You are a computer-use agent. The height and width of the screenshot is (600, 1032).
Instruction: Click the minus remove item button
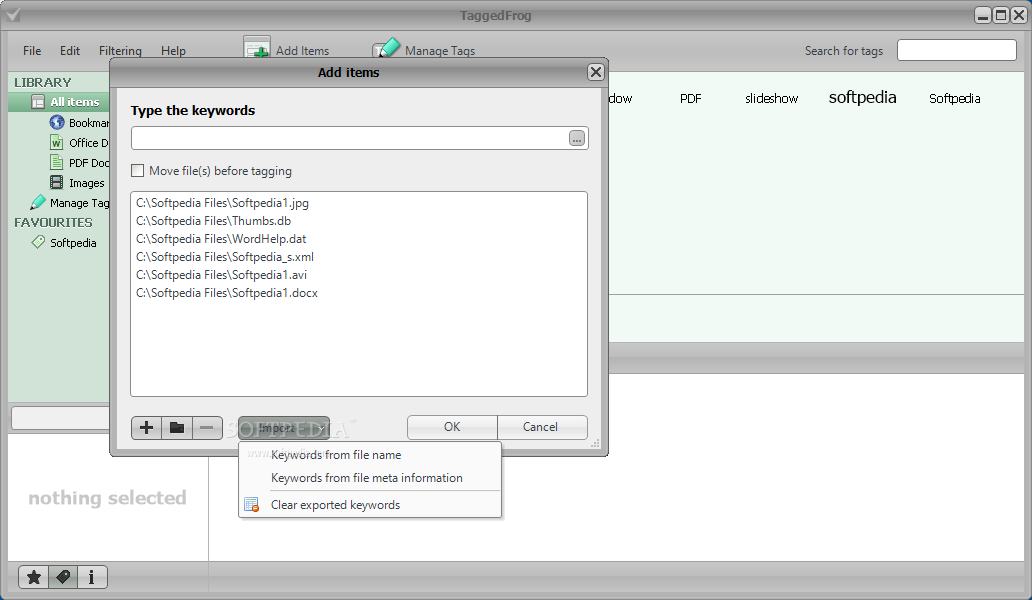click(x=207, y=428)
